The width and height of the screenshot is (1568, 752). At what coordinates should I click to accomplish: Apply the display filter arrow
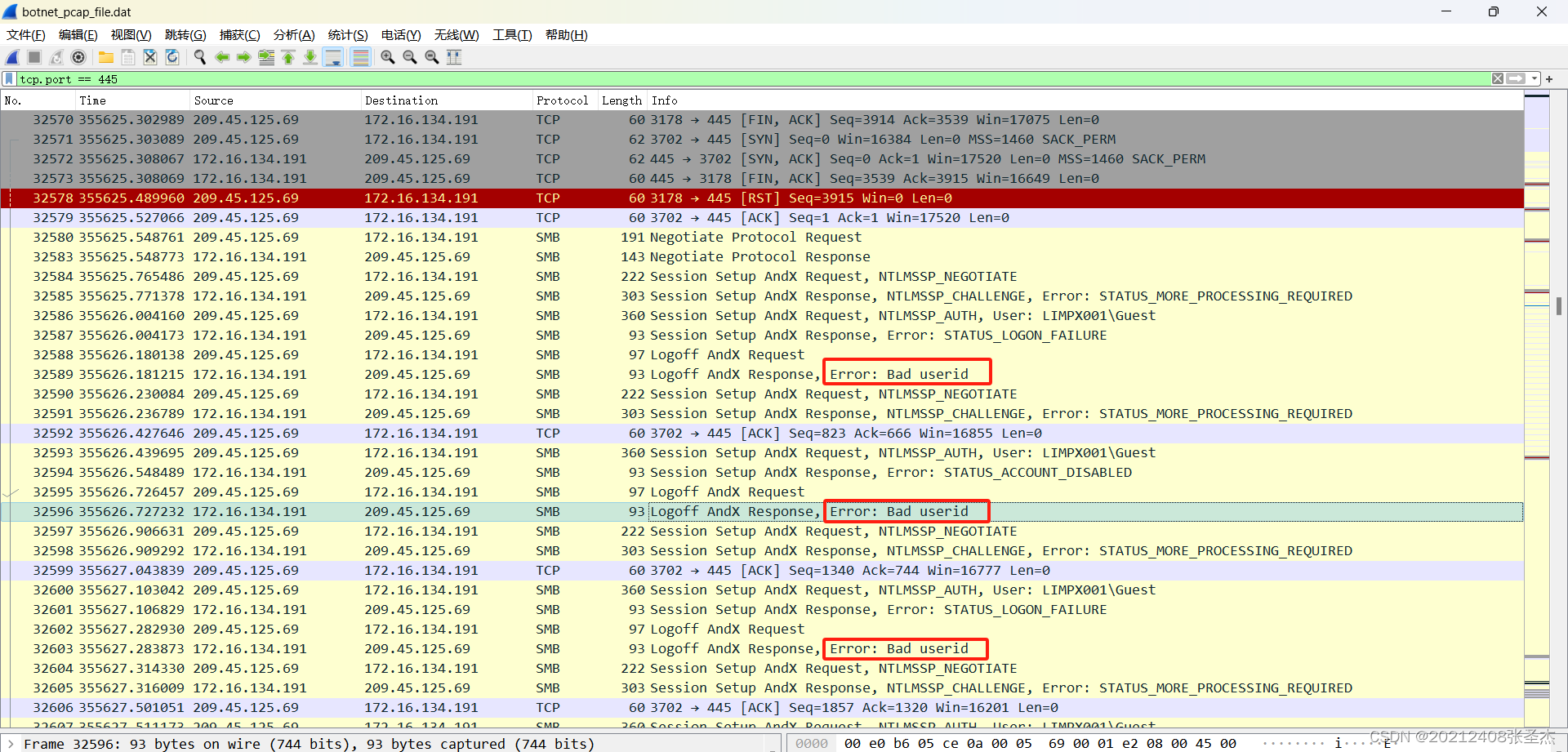[x=1517, y=79]
